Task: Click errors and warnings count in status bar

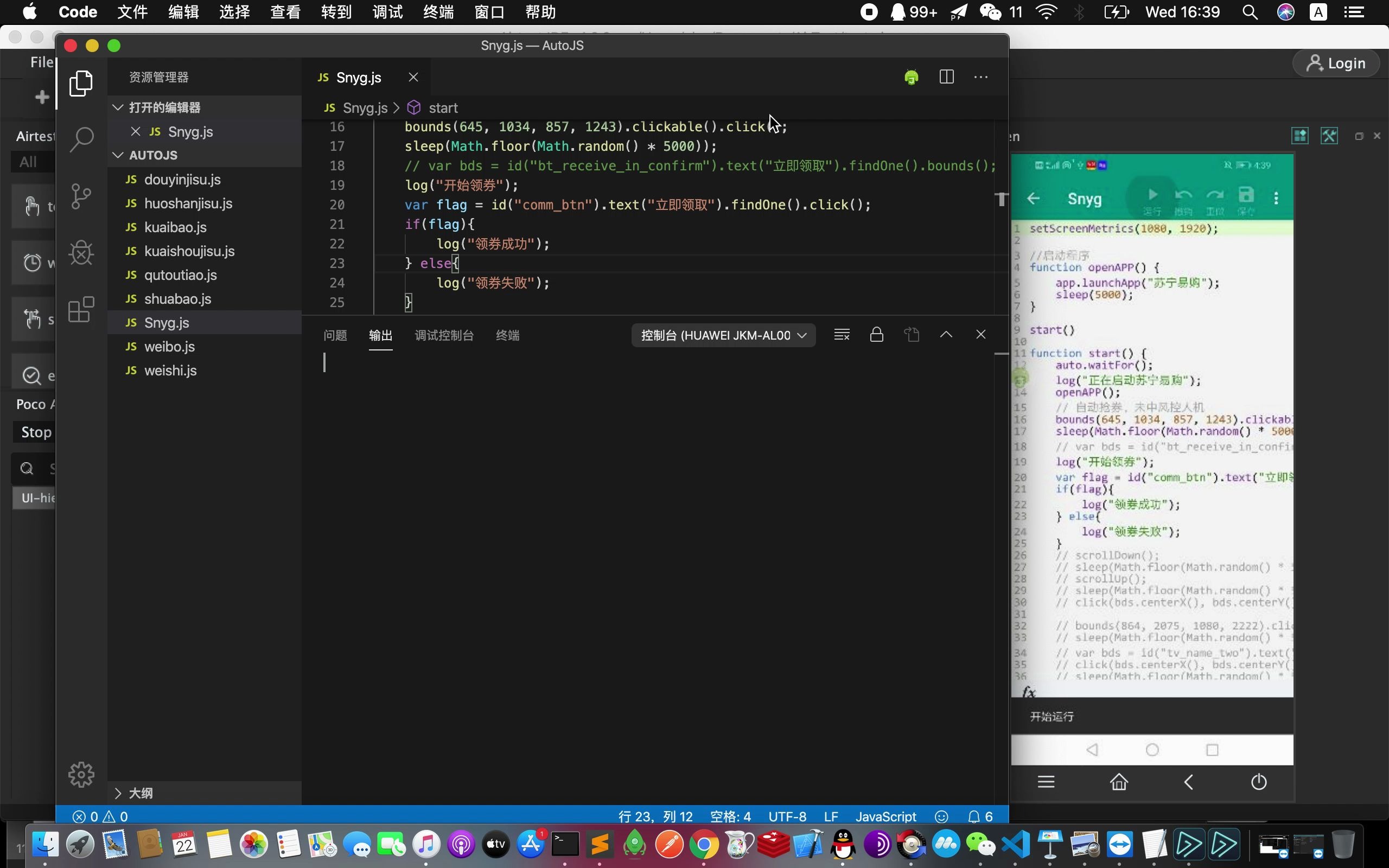Action: [x=100, y=816]
